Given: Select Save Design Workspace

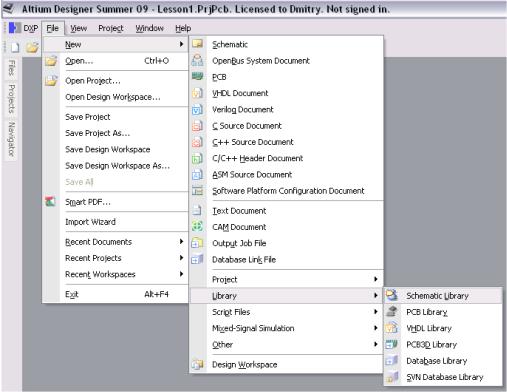Looking at the screenshot, I should (x=116, y=149).
